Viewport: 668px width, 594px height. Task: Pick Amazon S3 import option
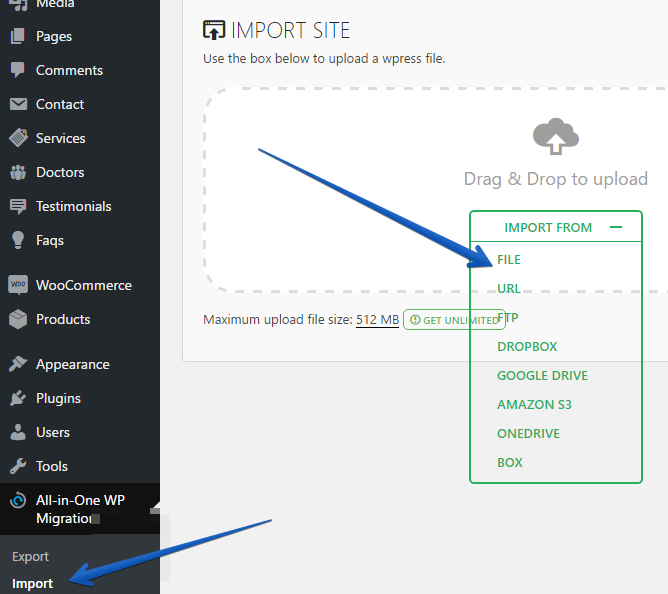[534, 405]
